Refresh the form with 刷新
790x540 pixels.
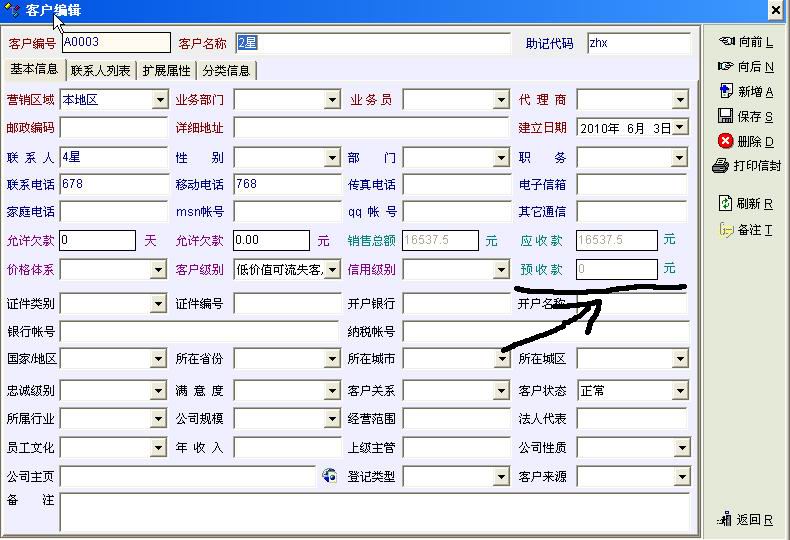point(746,204)
